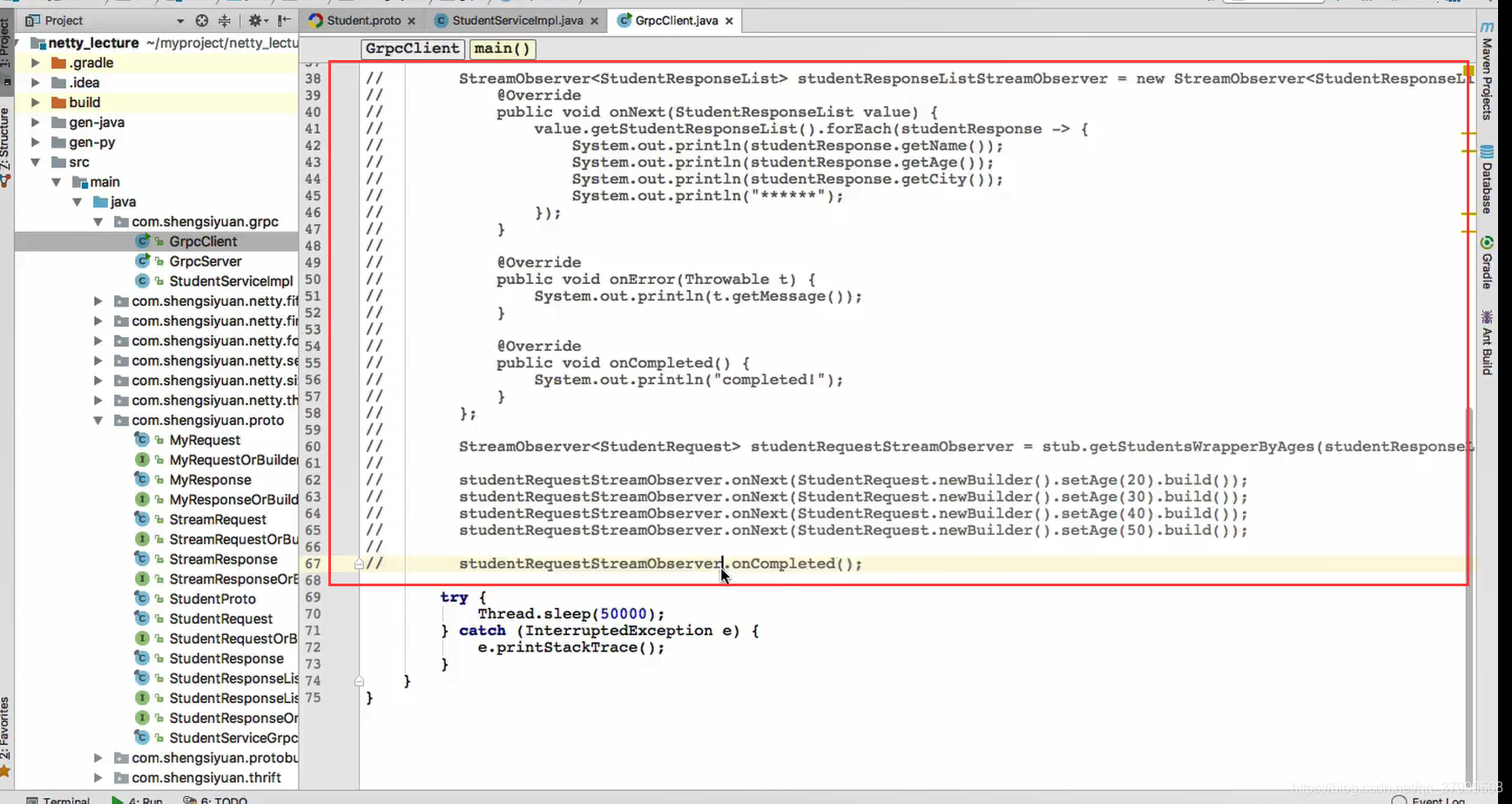The width and height of the screenshot is (1512, 804).
Task: Open the Gradle tool window
Action: coord(1487,262)
